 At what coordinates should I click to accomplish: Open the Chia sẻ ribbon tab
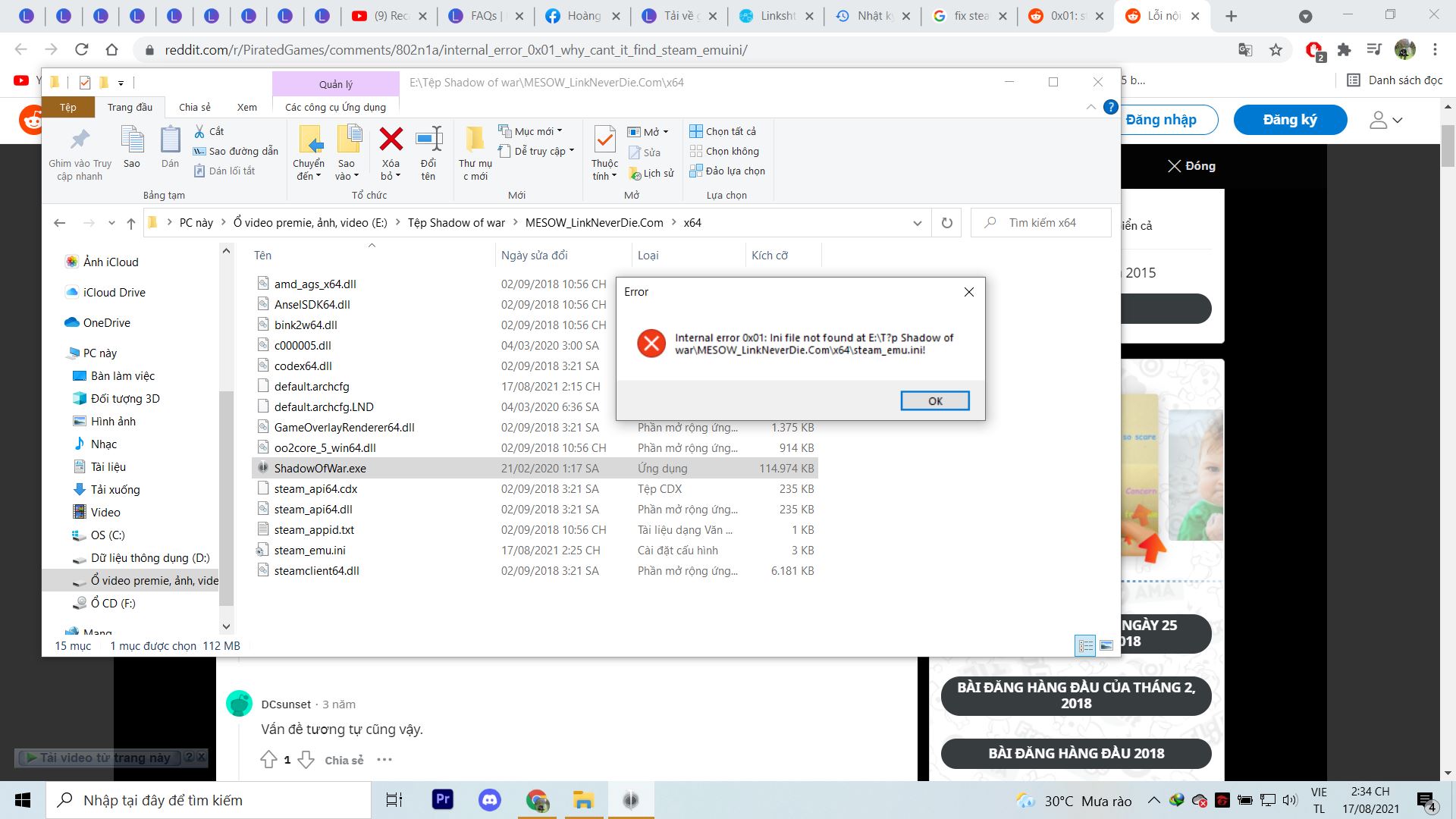click(195, 107)
